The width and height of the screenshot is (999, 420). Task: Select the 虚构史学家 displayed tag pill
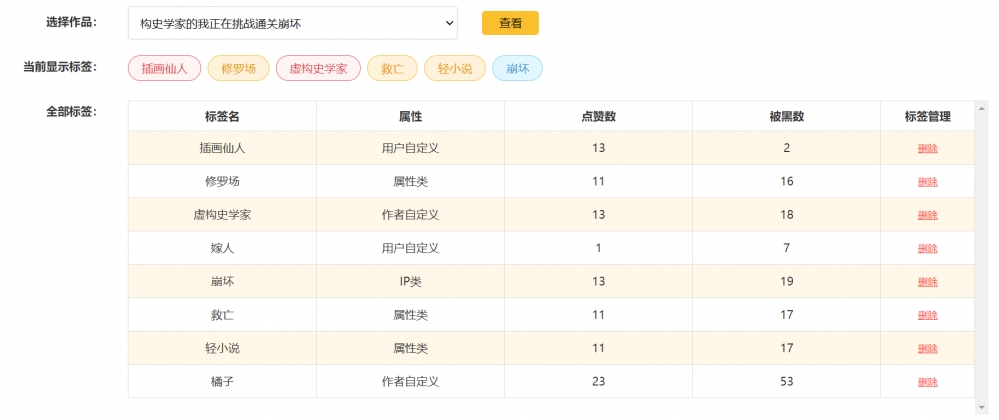pyautogui.click(x=318, y=68)
